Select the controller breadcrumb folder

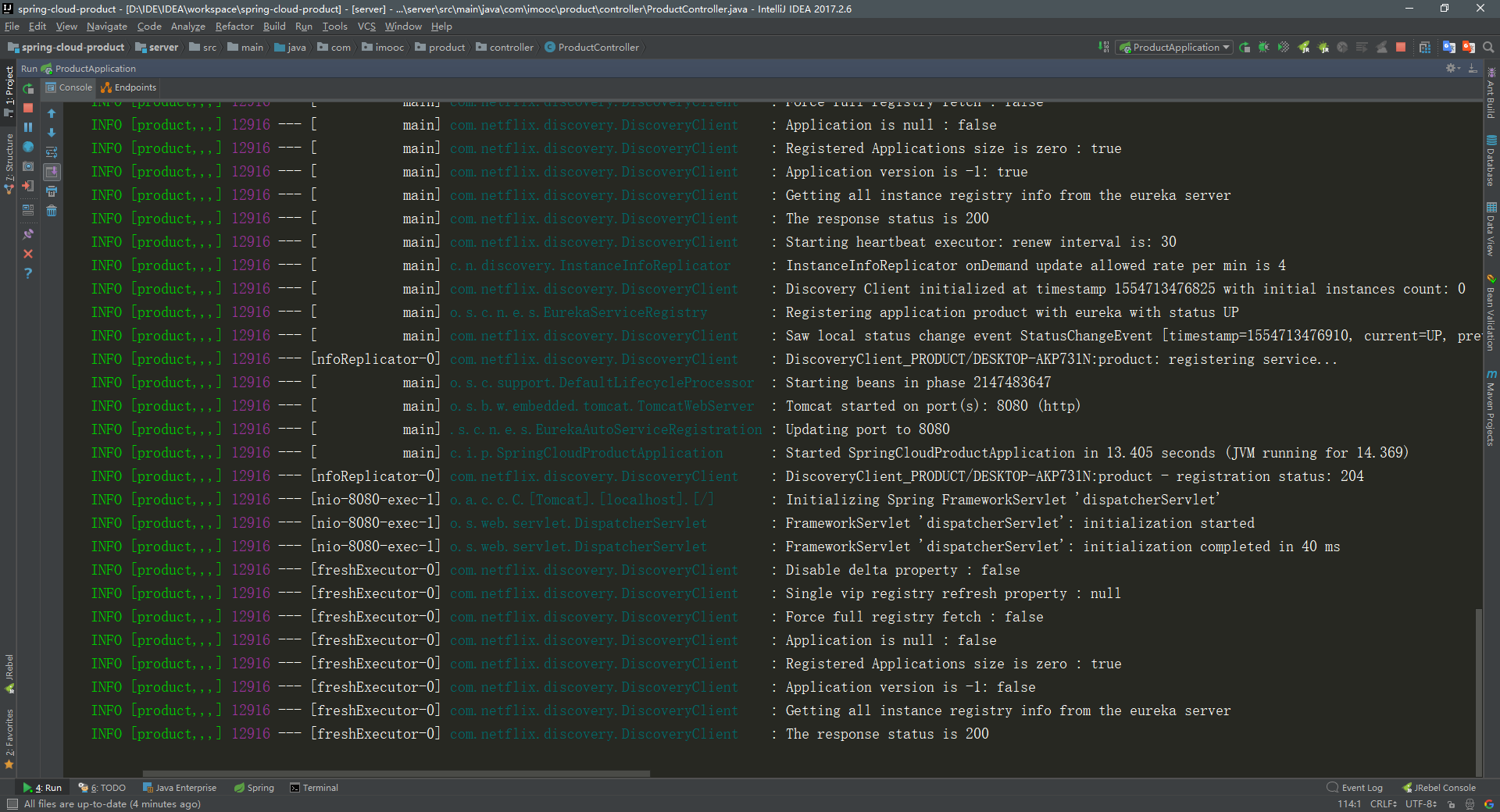[505, 48]
